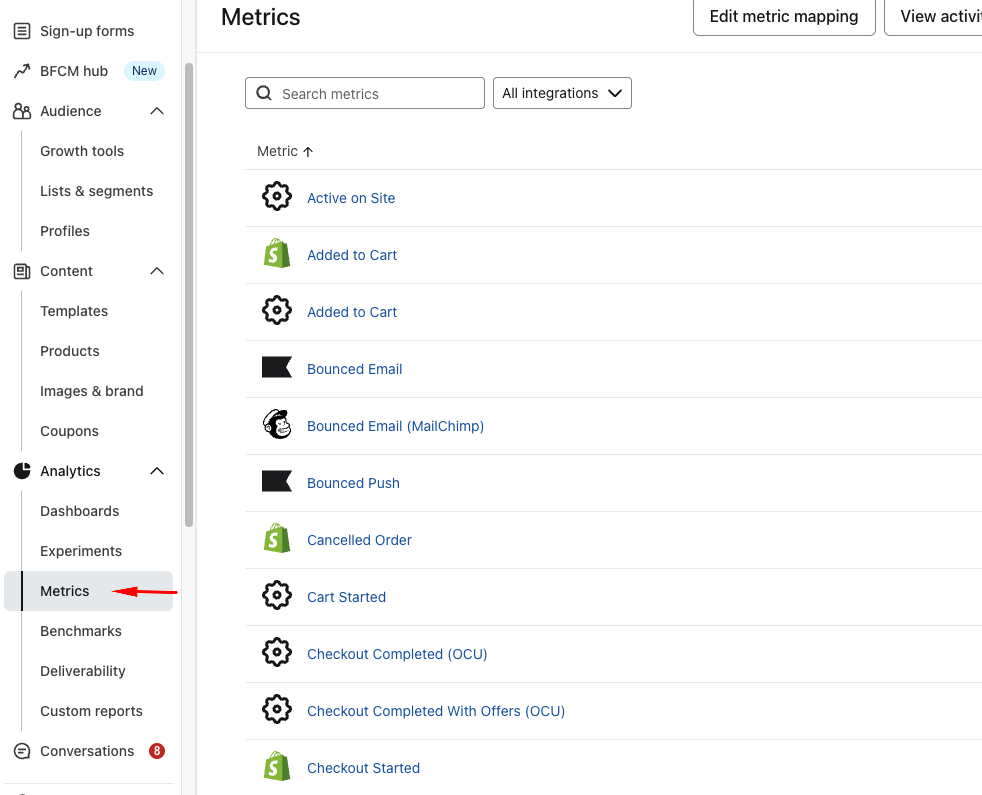Screen dimensions: 982x795
Task: Open Dashboards page
Action: [x=80, y=511]
